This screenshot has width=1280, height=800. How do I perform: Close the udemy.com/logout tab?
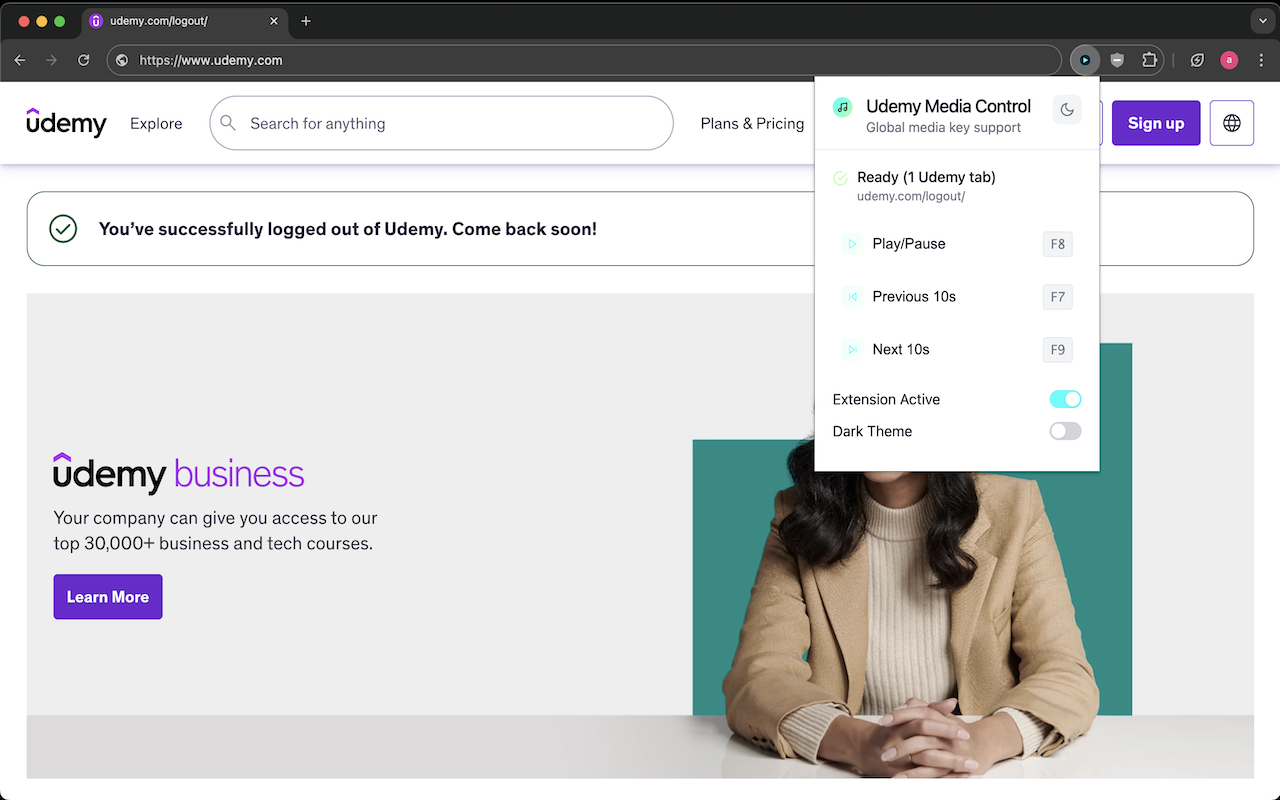(x=274, y=21)
